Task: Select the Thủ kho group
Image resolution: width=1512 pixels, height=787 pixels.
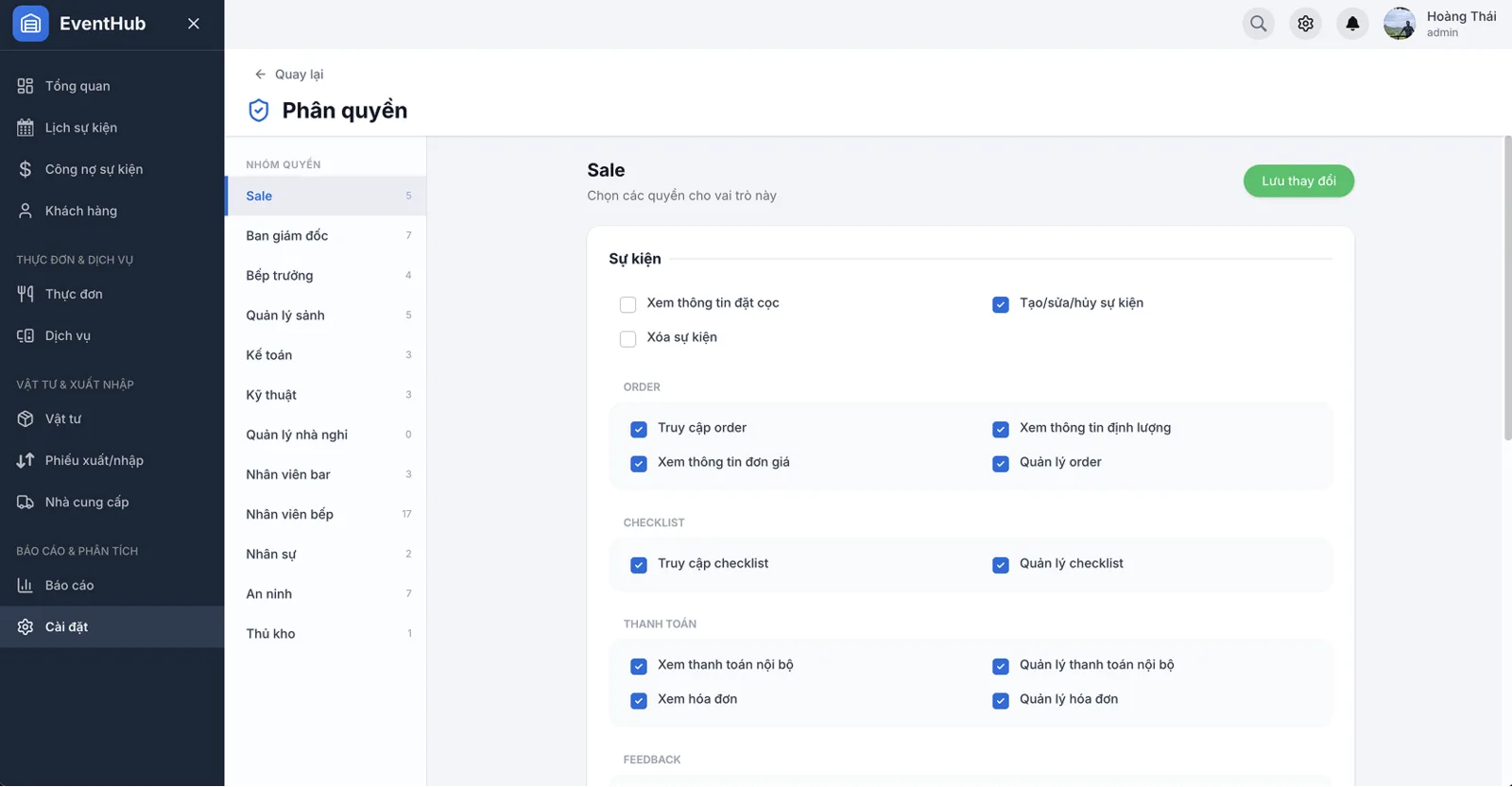Action: tap(325, 633)
